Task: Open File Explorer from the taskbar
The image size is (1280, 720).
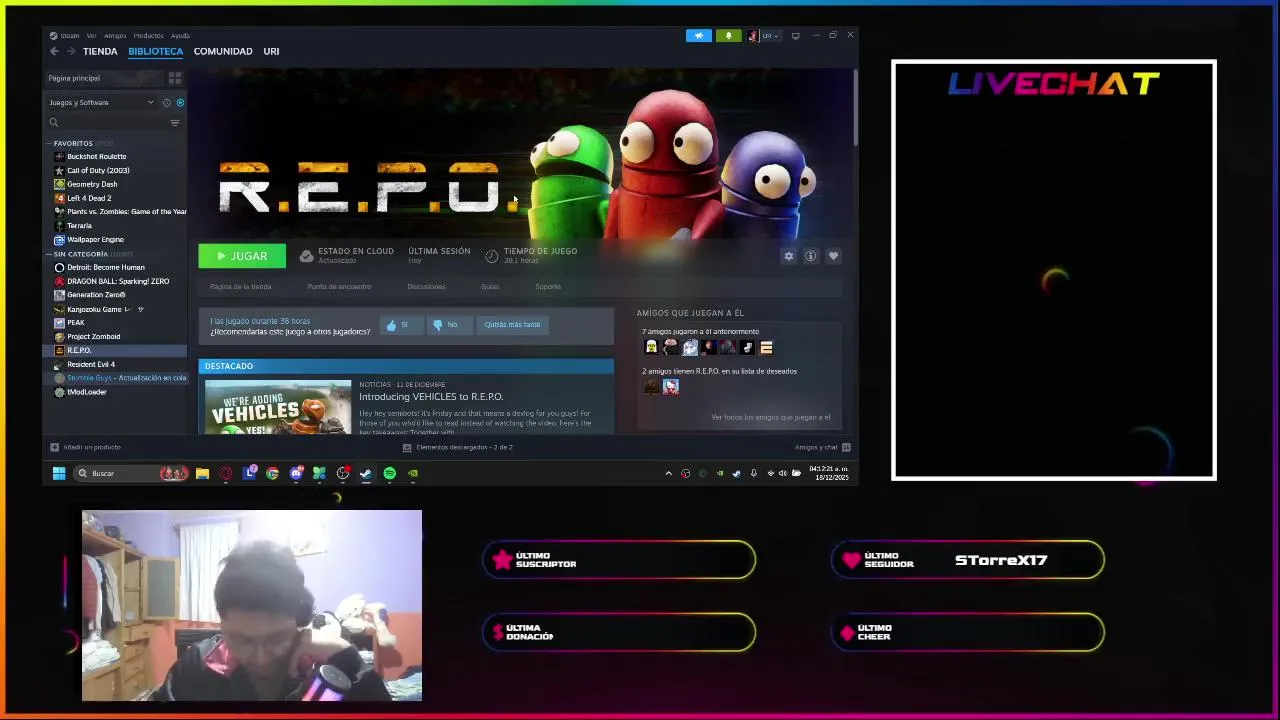Action: click(x=202, y=473)
